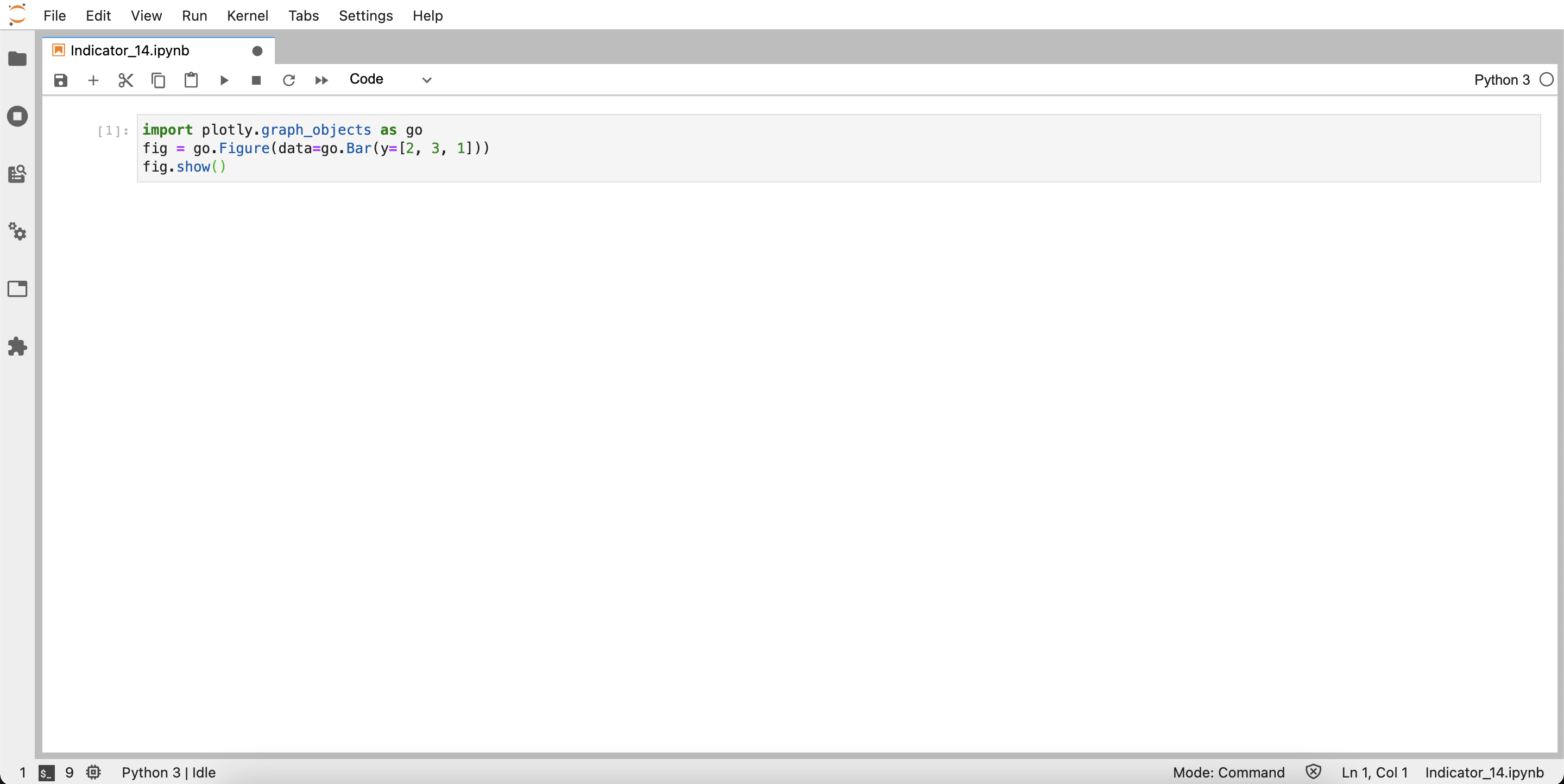Run the selected cell

[223, 80]
